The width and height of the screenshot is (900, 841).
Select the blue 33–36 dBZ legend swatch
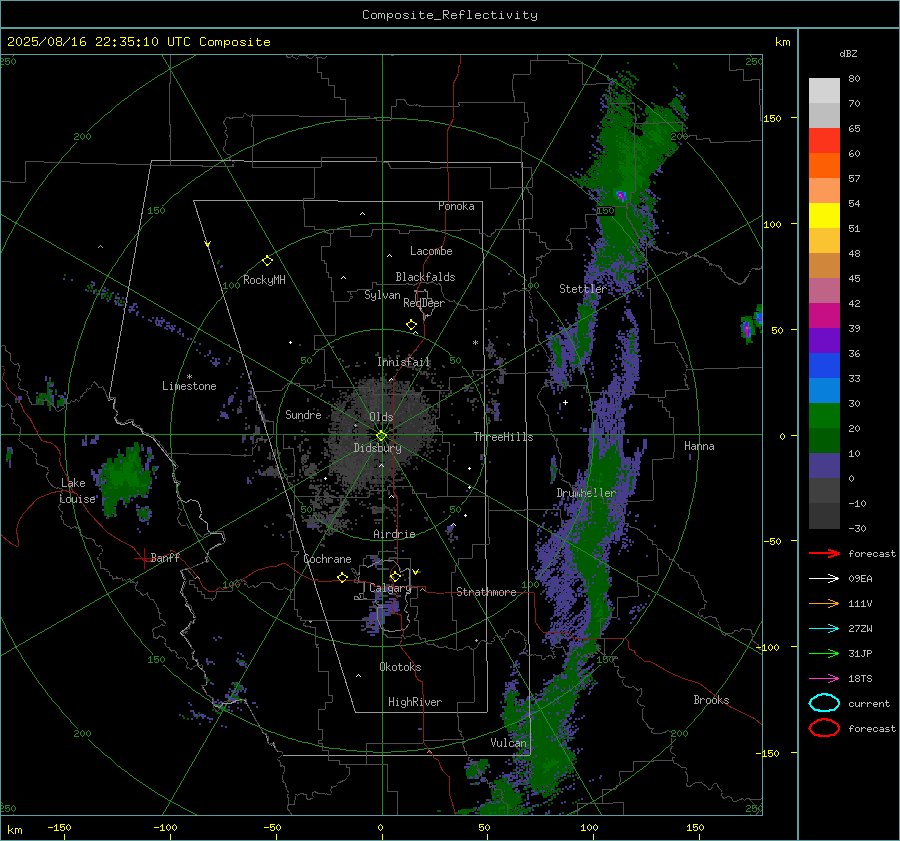click(x=824, y=366)
